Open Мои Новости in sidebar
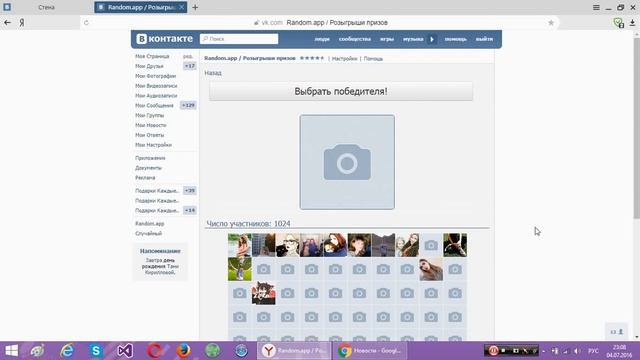The width and height of the screenshot is (640, 360). [151, 125]
